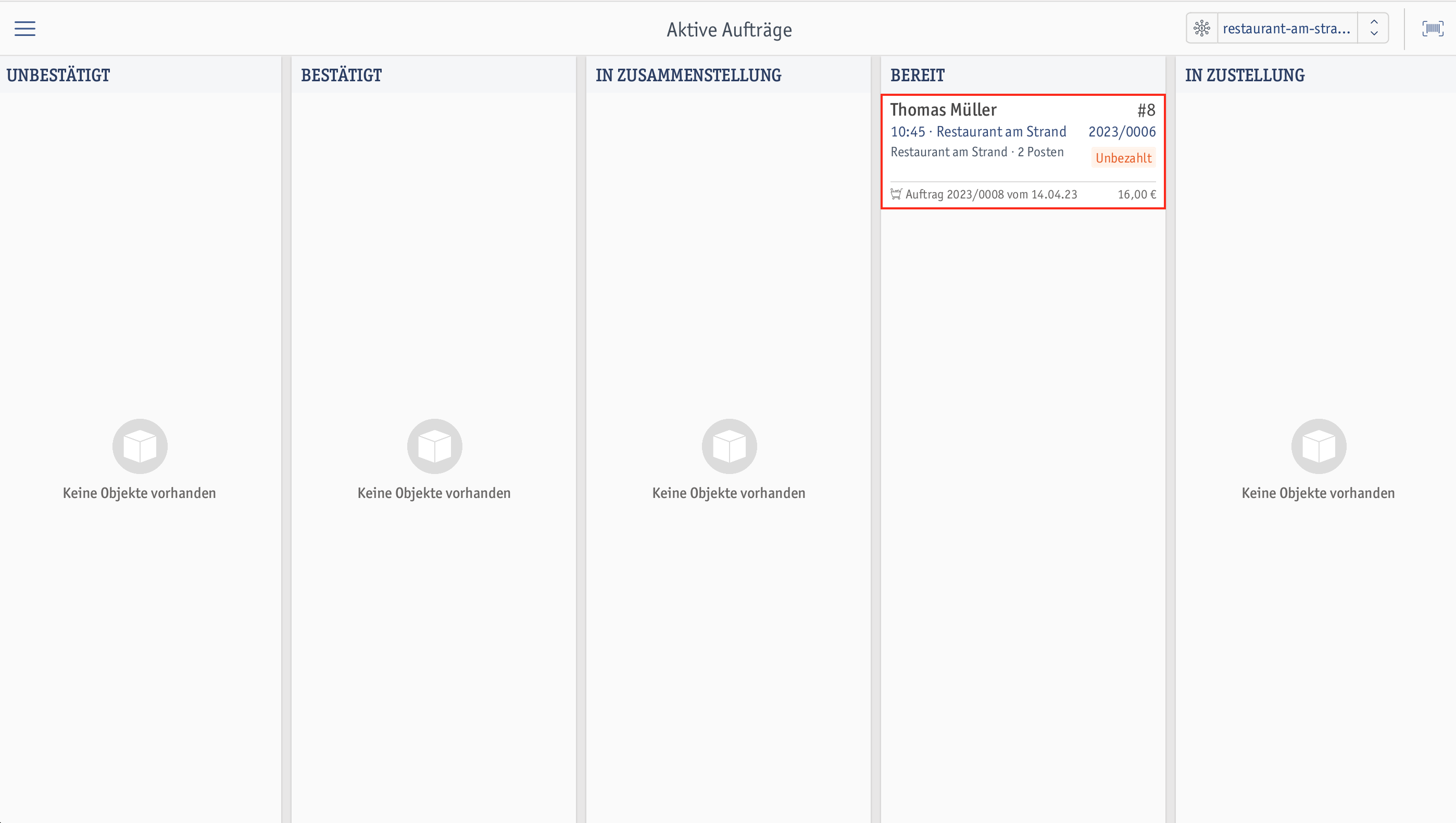Click the network icon beside restaurant selector
The width and height of the screenshot is (1456, 823).
coord(1202,28)
